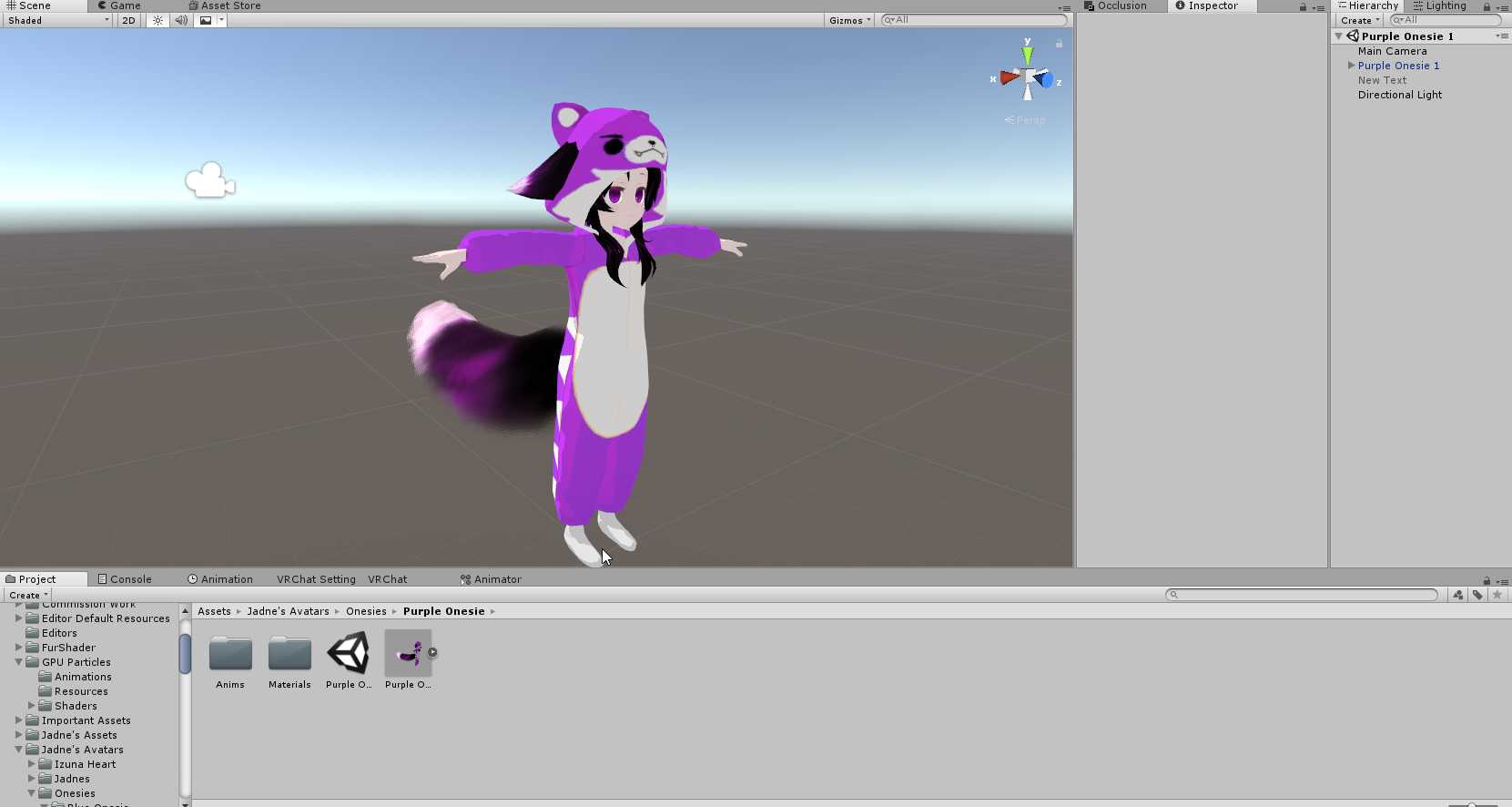This screenshot has width=1512, height=807.
Task: Expand Purple Onesie 1 object in Hierarchy
Action: pyautogui.click(x=1351, y=66)
